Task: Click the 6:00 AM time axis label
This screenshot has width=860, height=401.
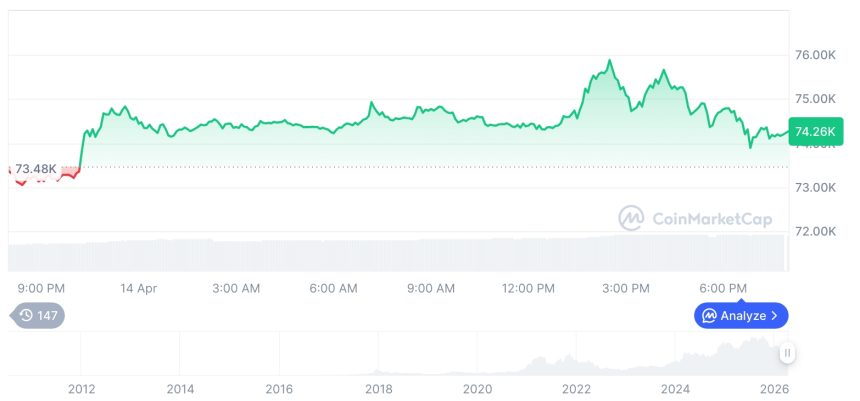Action: click(x=333, y=288)
